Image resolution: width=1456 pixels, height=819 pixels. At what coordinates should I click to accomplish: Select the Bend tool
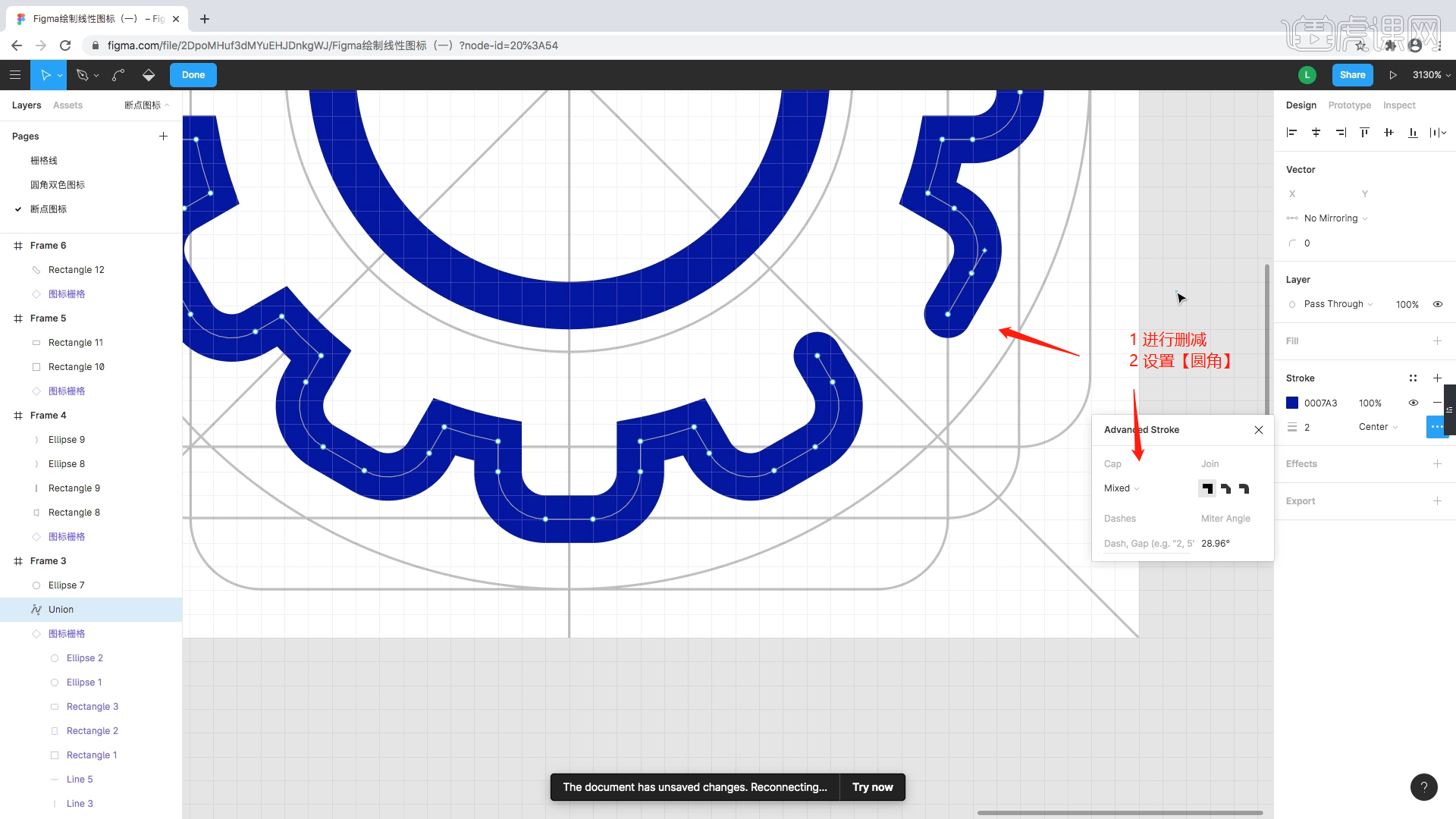(118, 75)
